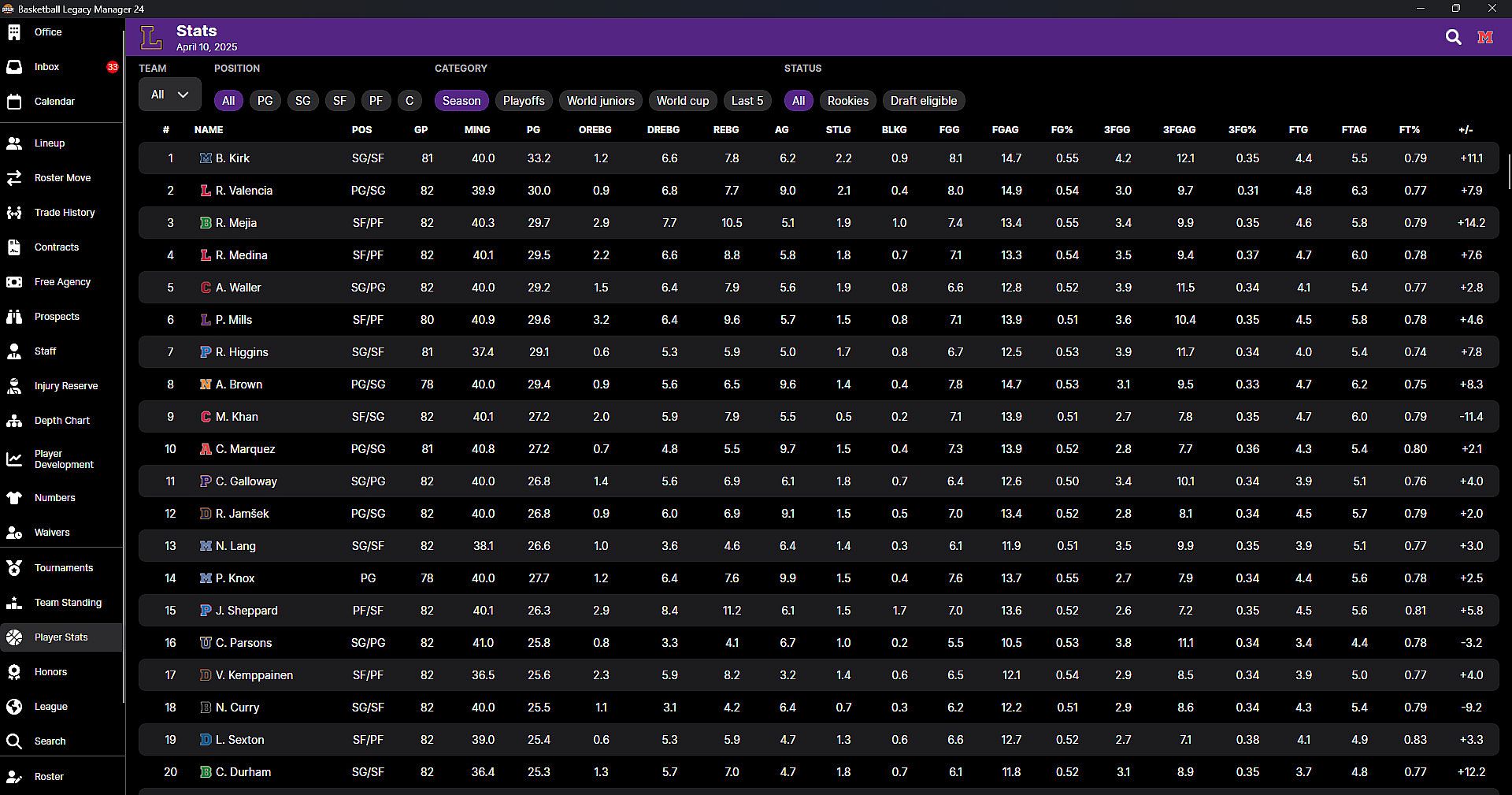Open the Numbers jersey icon
The width and height of the screenshot is (1512, 795).
[x=14, y=498]
